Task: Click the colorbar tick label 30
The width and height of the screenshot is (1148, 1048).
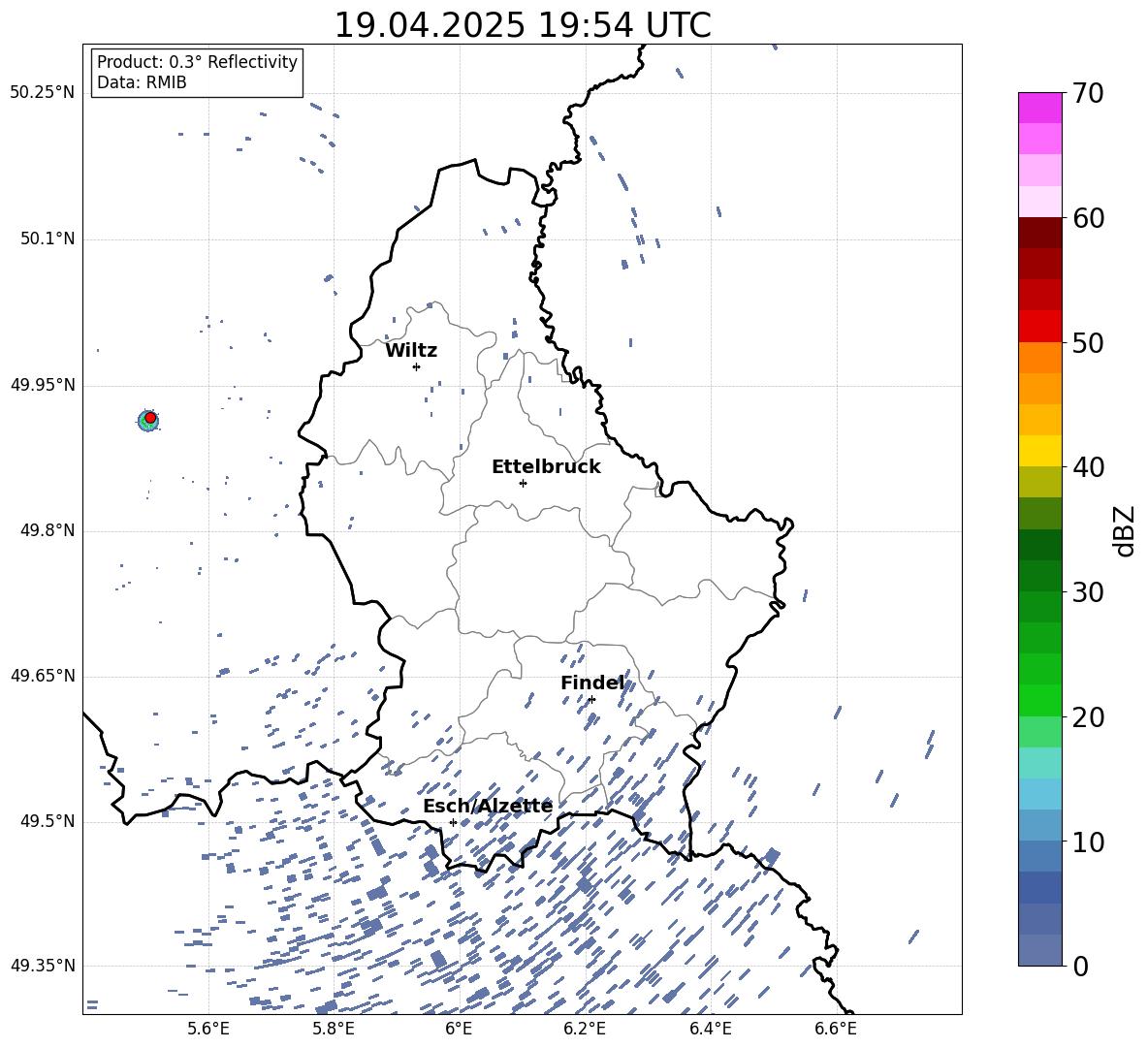Action: [1088, 591]
